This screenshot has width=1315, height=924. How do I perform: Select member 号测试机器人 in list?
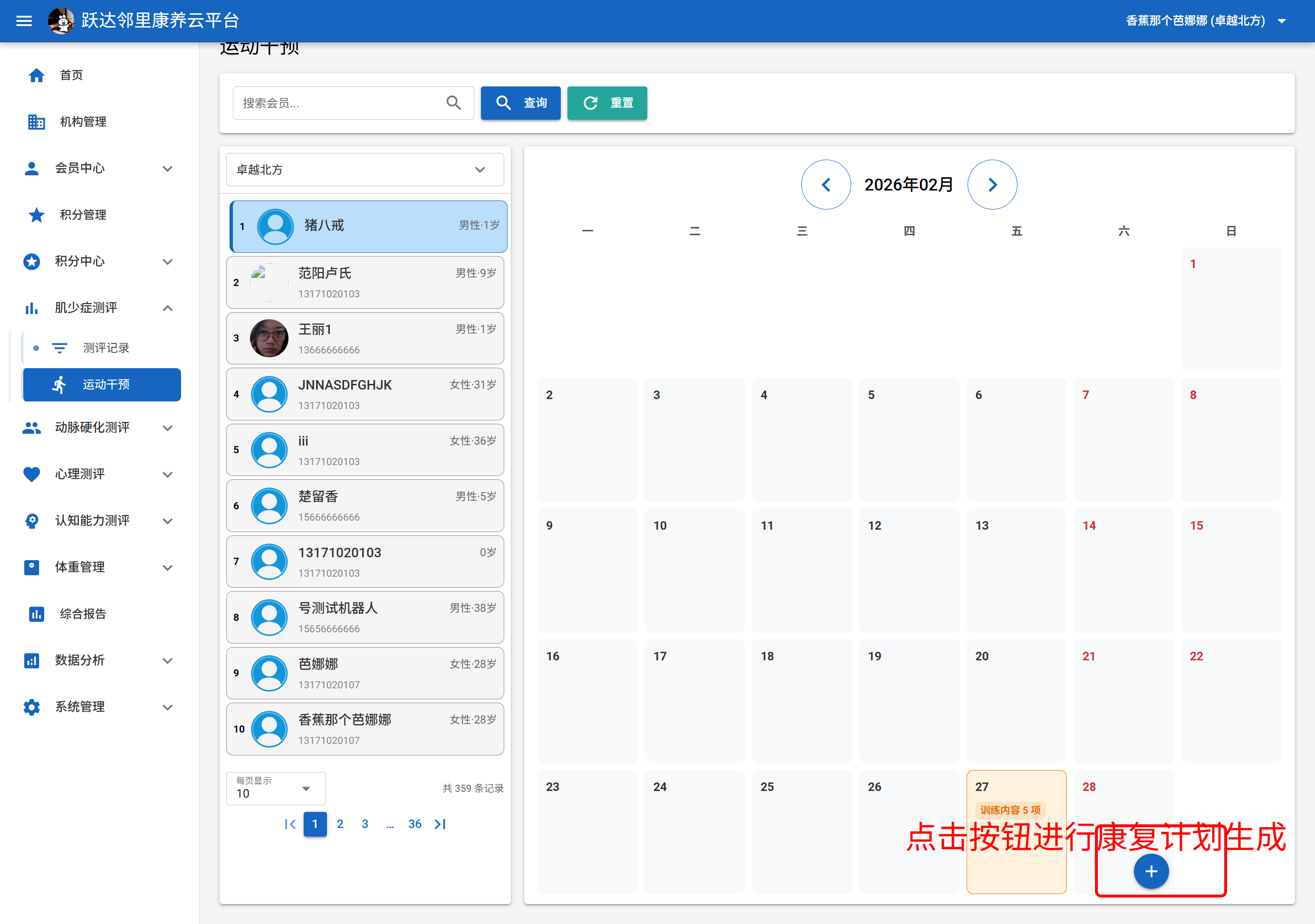click(365, 618)
